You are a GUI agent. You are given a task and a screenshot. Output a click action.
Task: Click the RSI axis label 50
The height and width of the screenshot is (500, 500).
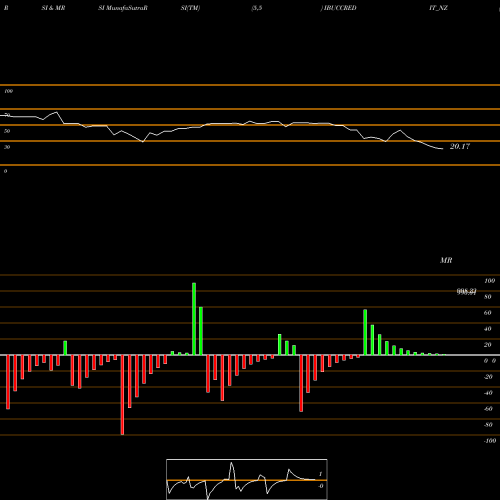(x=7, y=131)
